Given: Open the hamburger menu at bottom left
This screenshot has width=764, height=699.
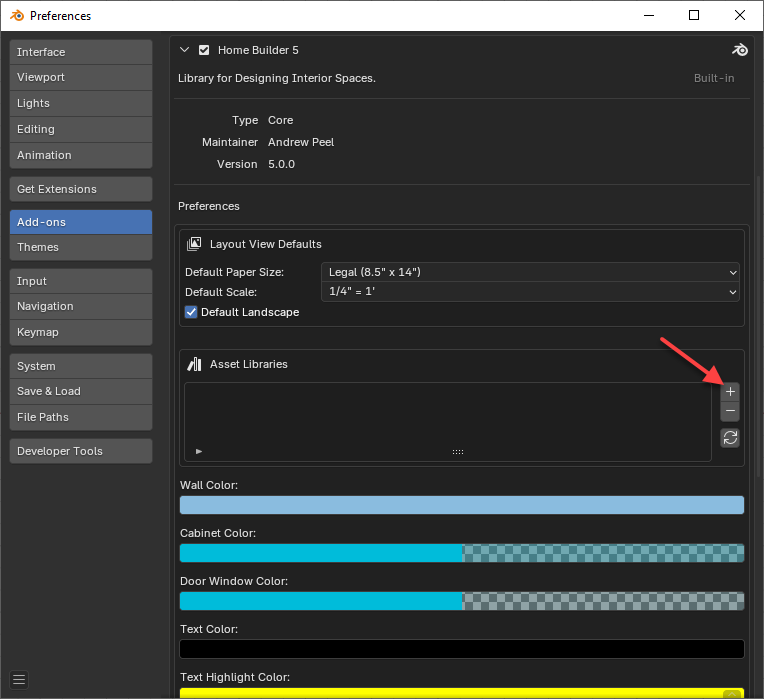Looking at the screenshot, I should 19,680.
